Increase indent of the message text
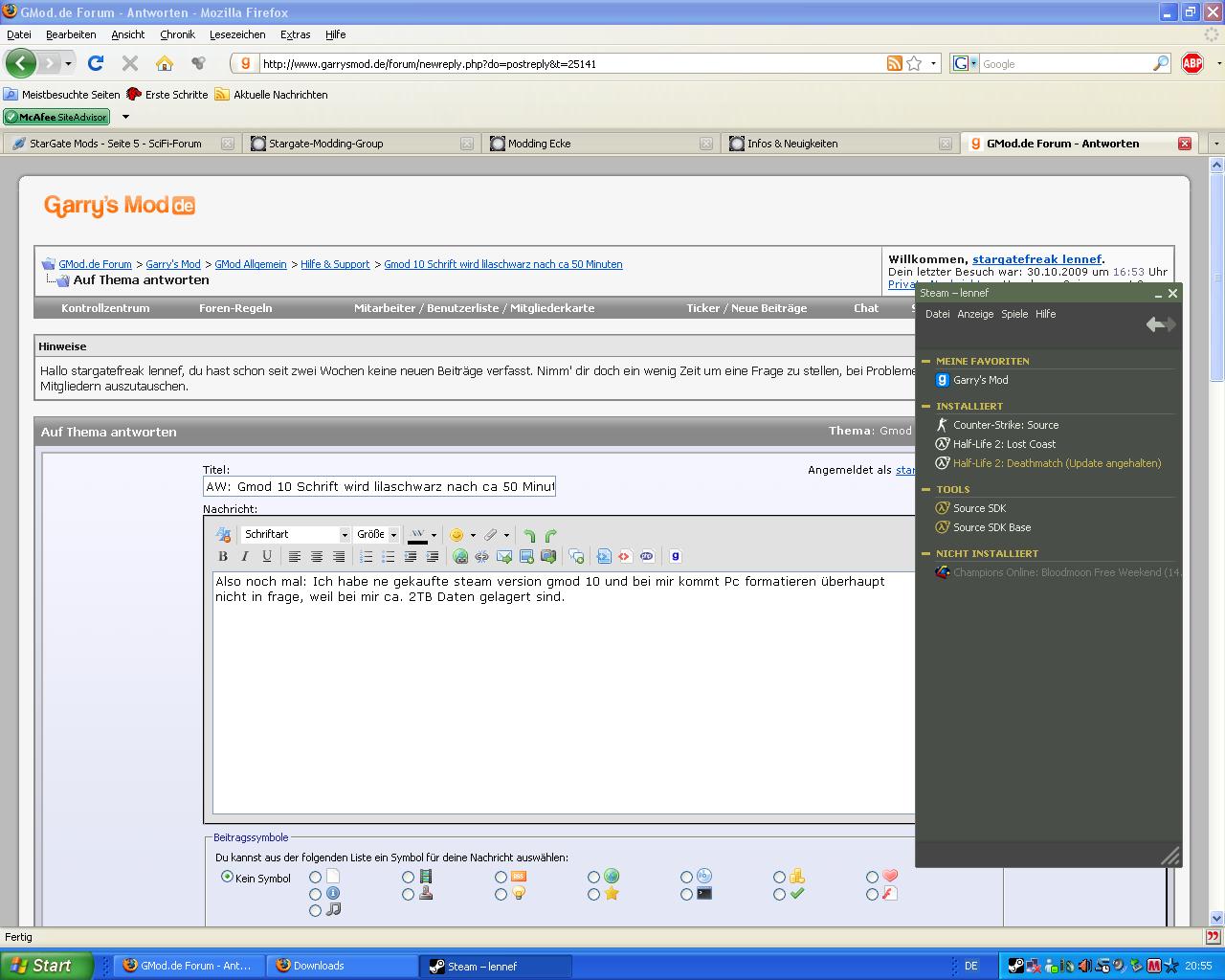This screenshot has height=980, width=1225. point(433,556)
